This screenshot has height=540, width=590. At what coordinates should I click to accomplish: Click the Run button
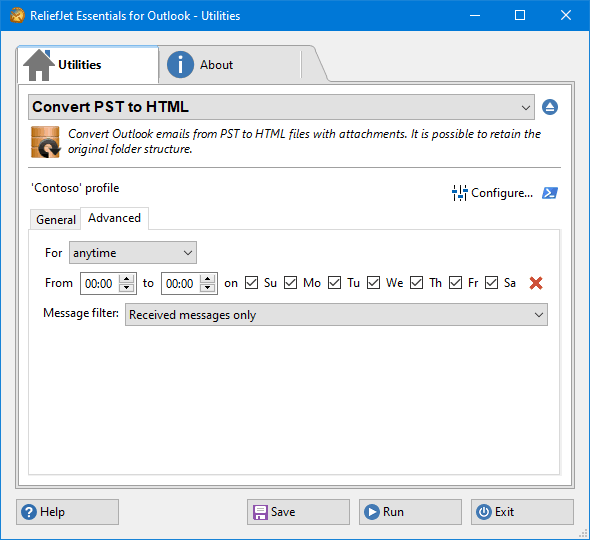(x=410, y=512)
